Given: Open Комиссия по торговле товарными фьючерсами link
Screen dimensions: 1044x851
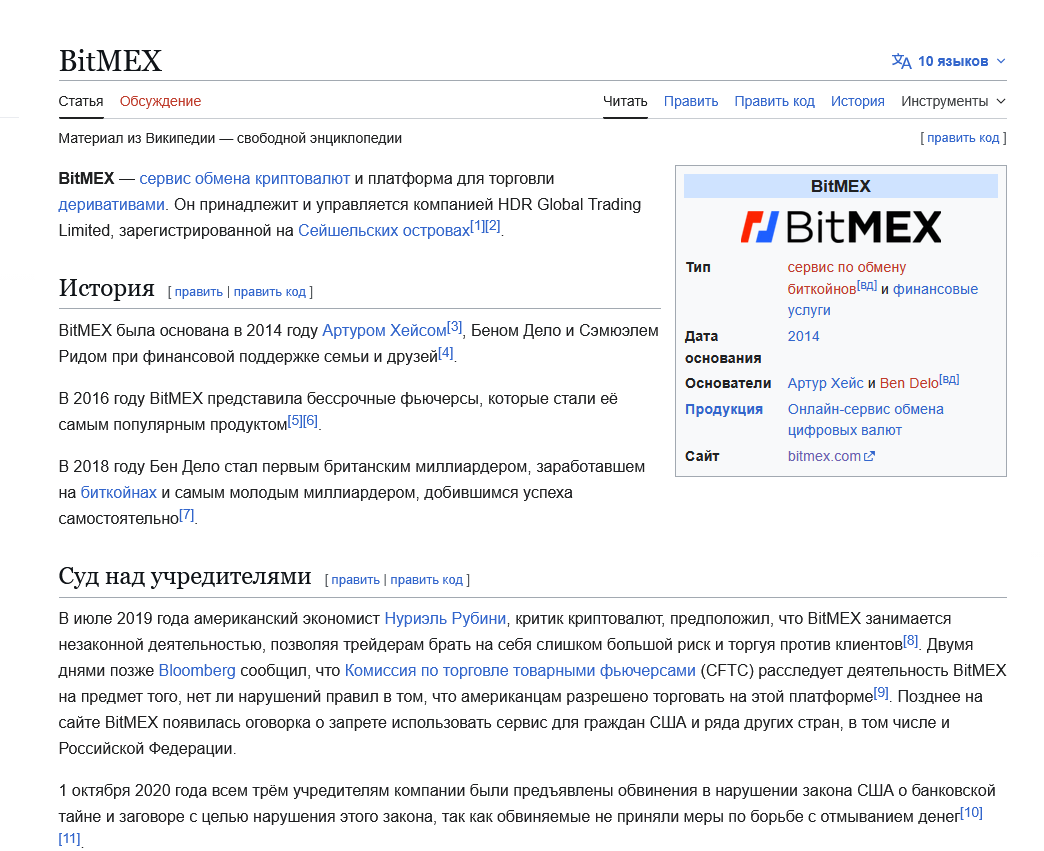Looking at the screenshot, I should pyautogui.click(x=520, y=671).
